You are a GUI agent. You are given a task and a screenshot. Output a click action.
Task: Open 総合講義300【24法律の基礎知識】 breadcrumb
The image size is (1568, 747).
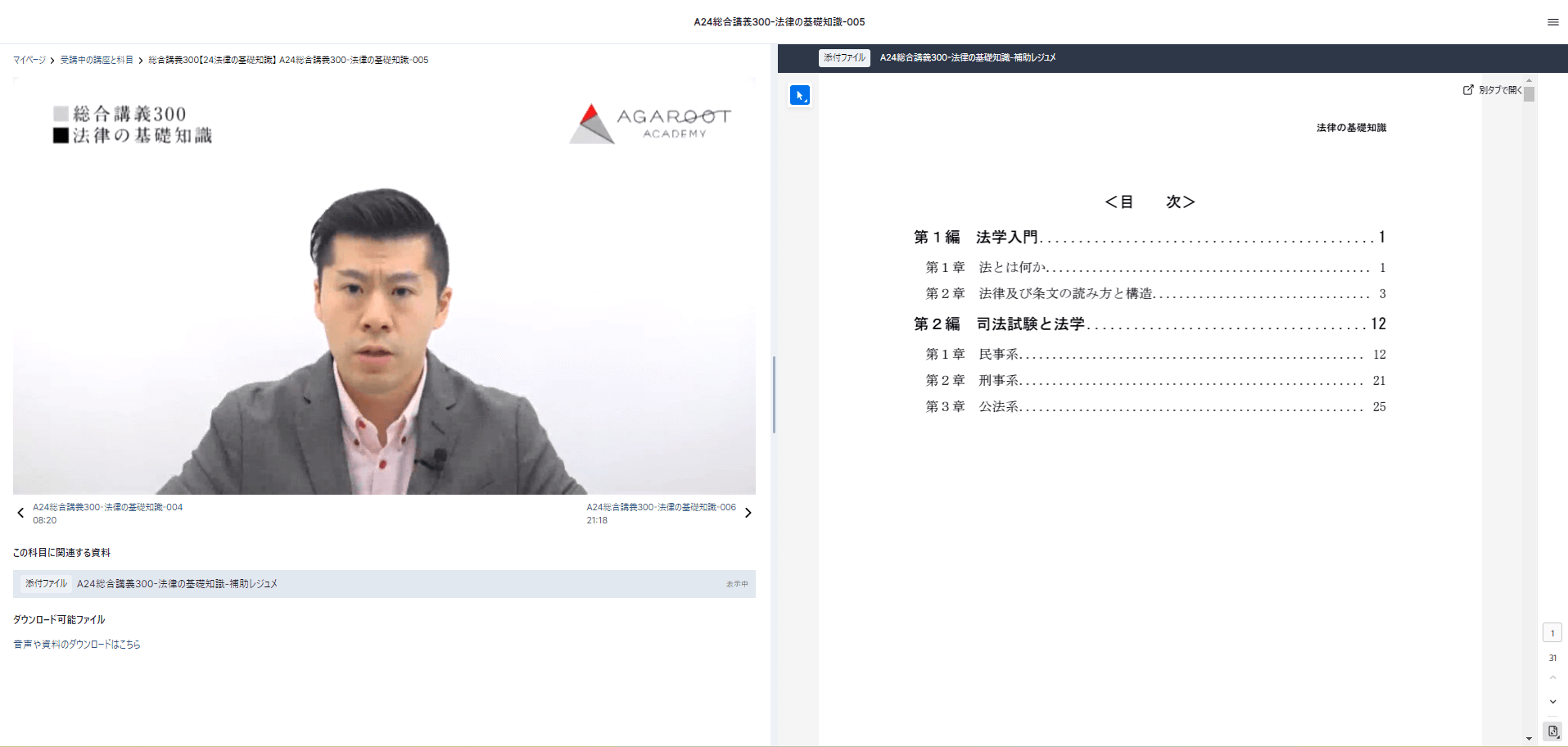pos(212,61)
